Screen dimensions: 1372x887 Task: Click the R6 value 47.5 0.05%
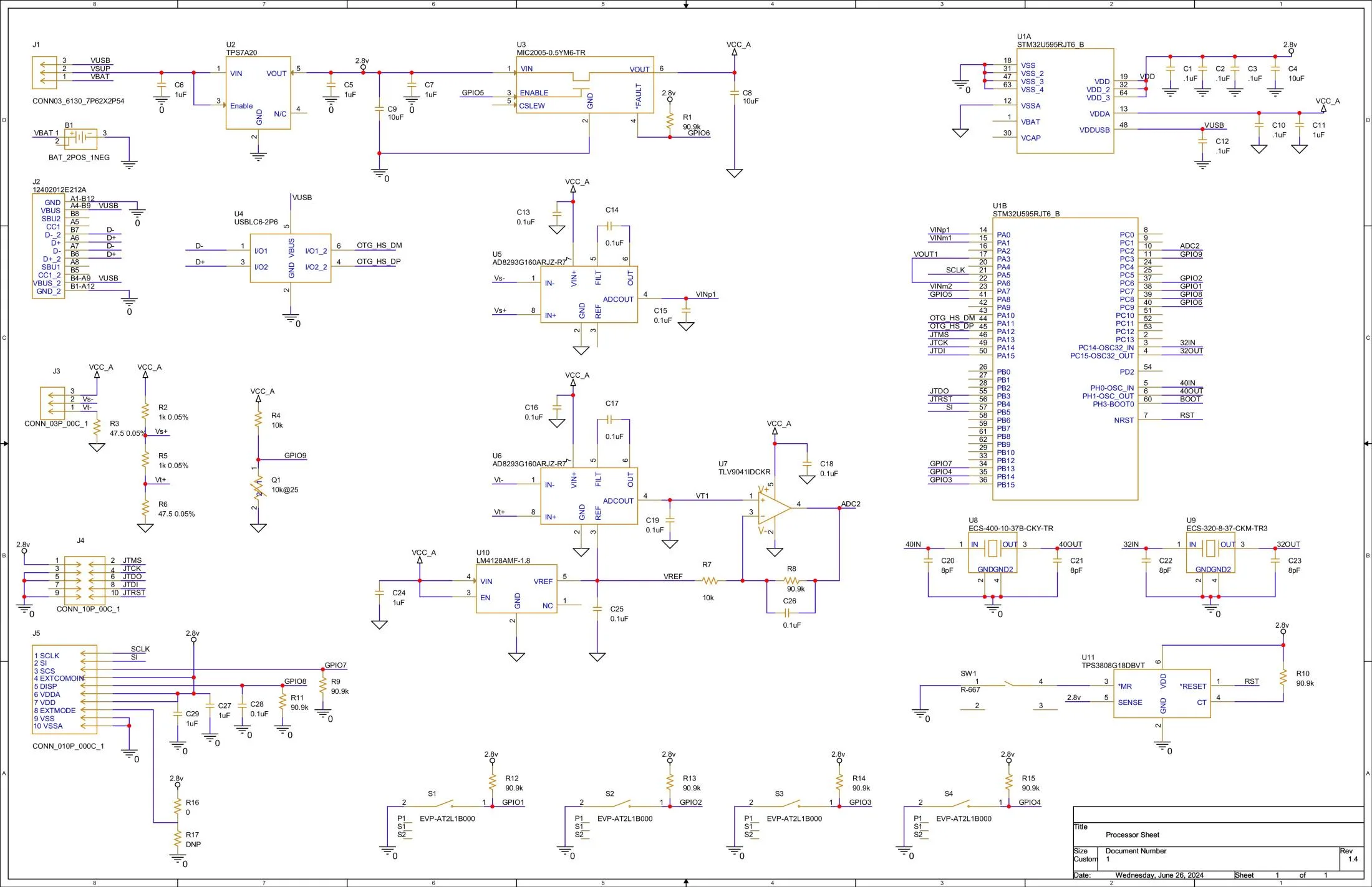click(x=176, y=514)
